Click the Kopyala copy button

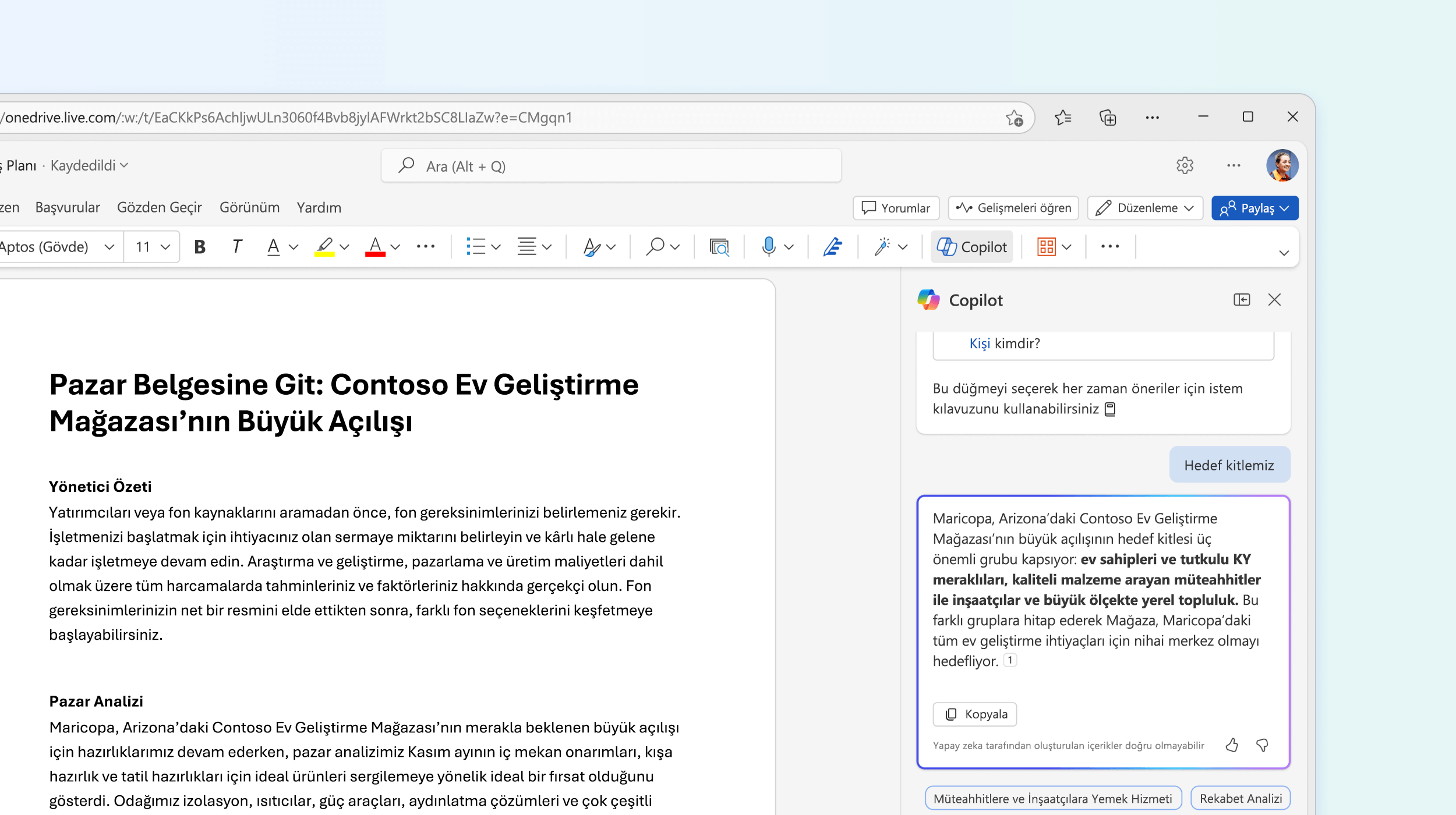[974, 714]
